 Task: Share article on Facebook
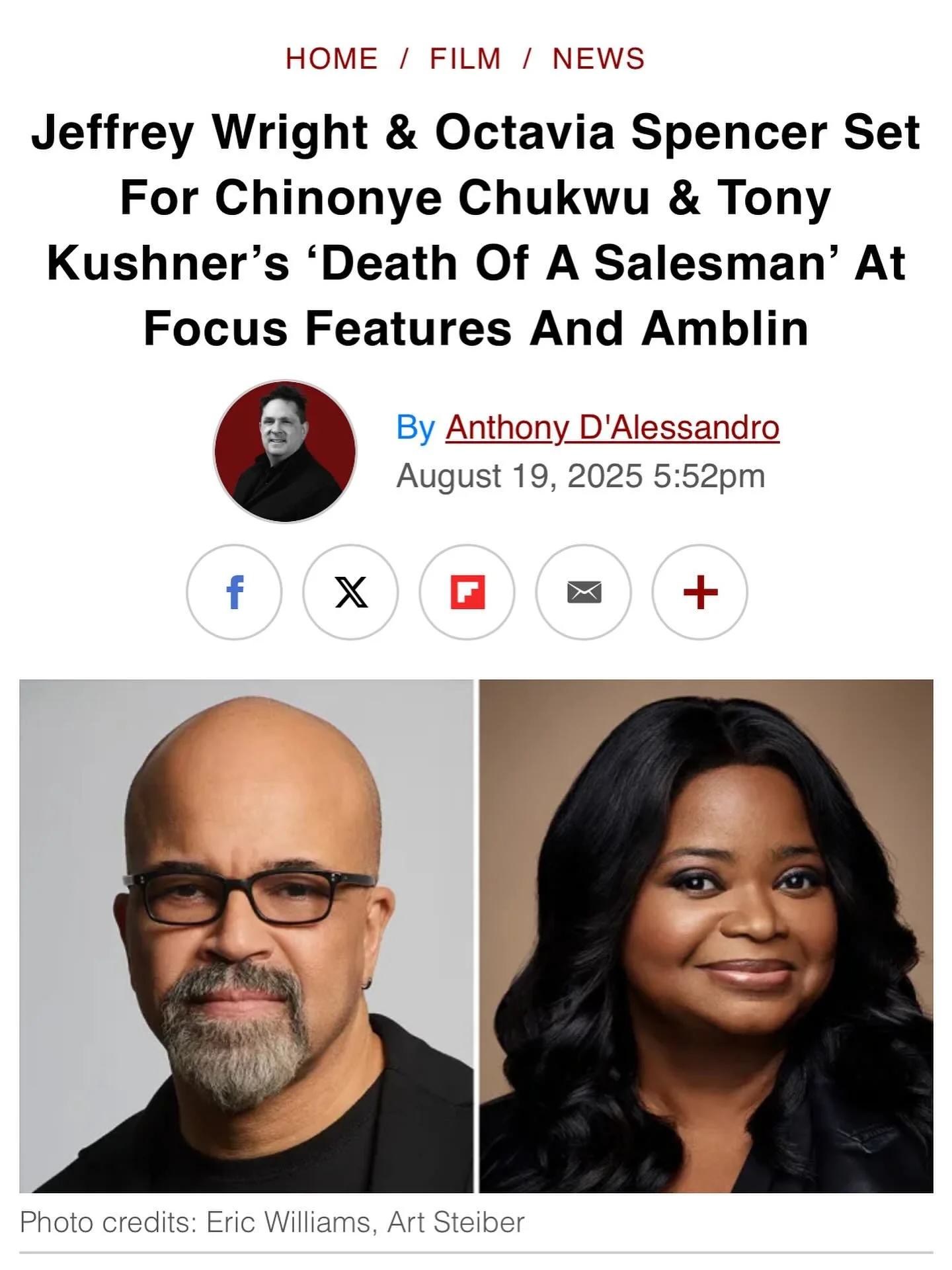coord(234,592)
